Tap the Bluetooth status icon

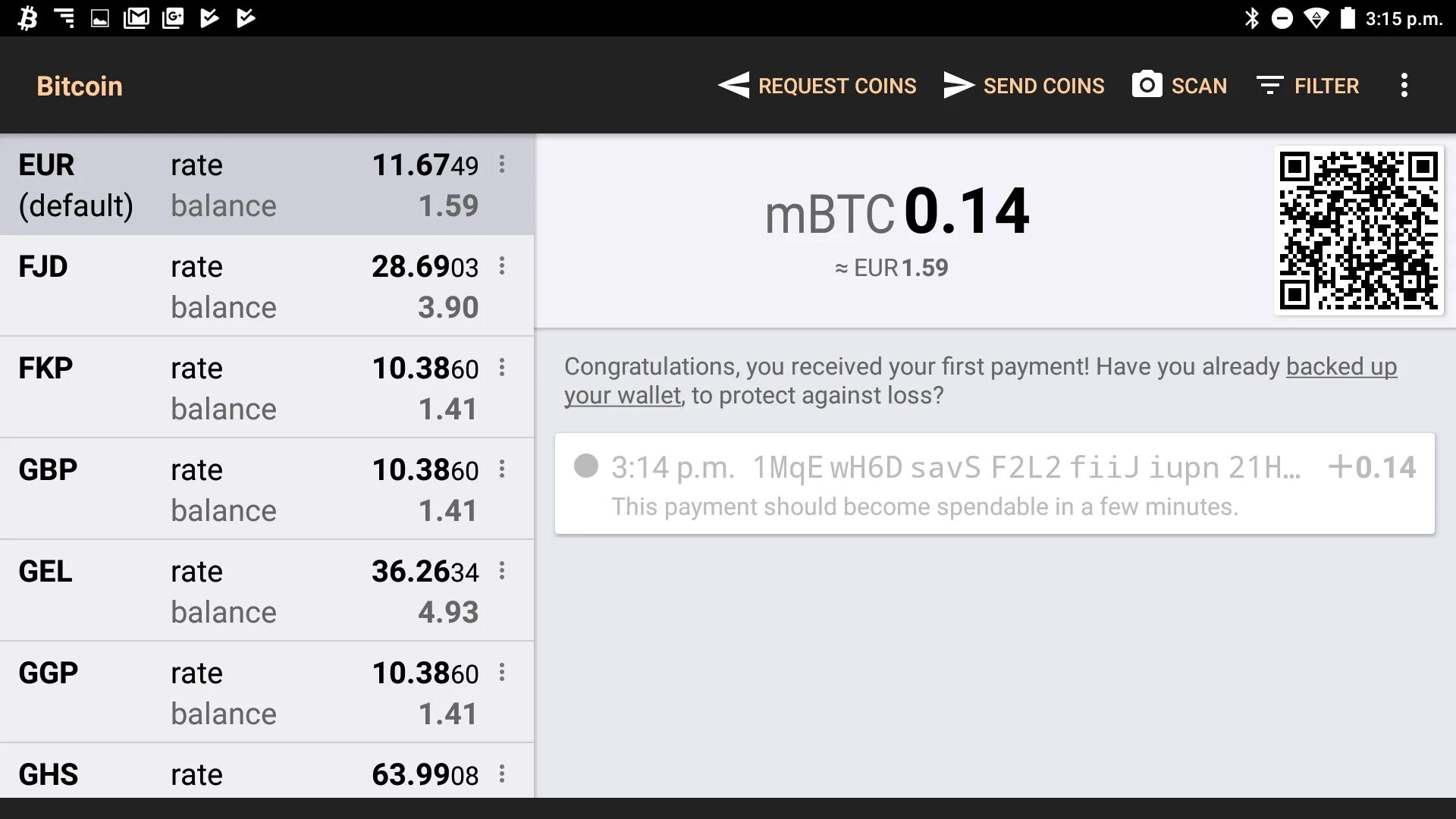[x=1251, y=17]
